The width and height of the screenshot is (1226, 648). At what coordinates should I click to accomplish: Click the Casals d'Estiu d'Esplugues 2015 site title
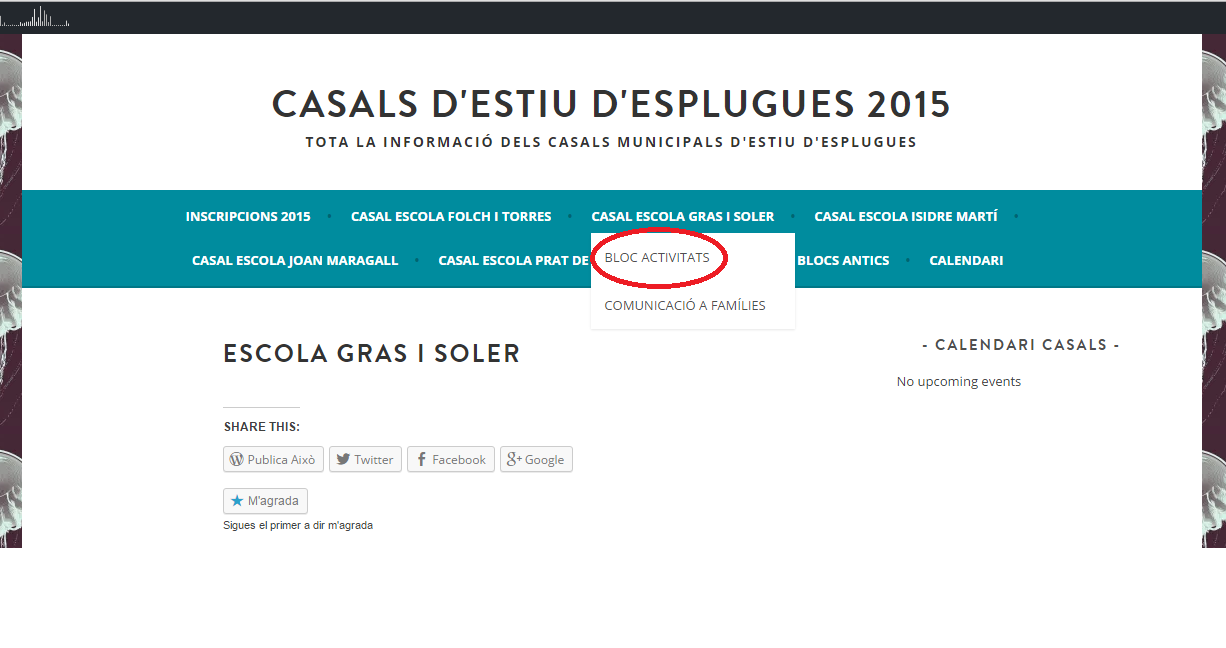click(x=611, y=104)
